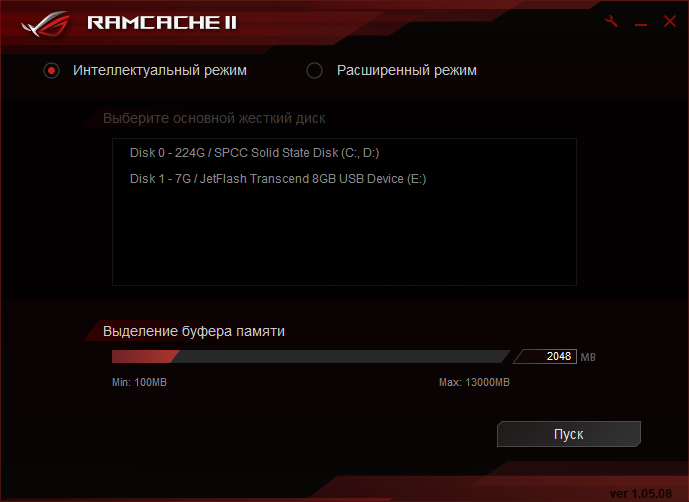689x502 pixels.
Task: Click empty area in disk list box
Action: 344,237
